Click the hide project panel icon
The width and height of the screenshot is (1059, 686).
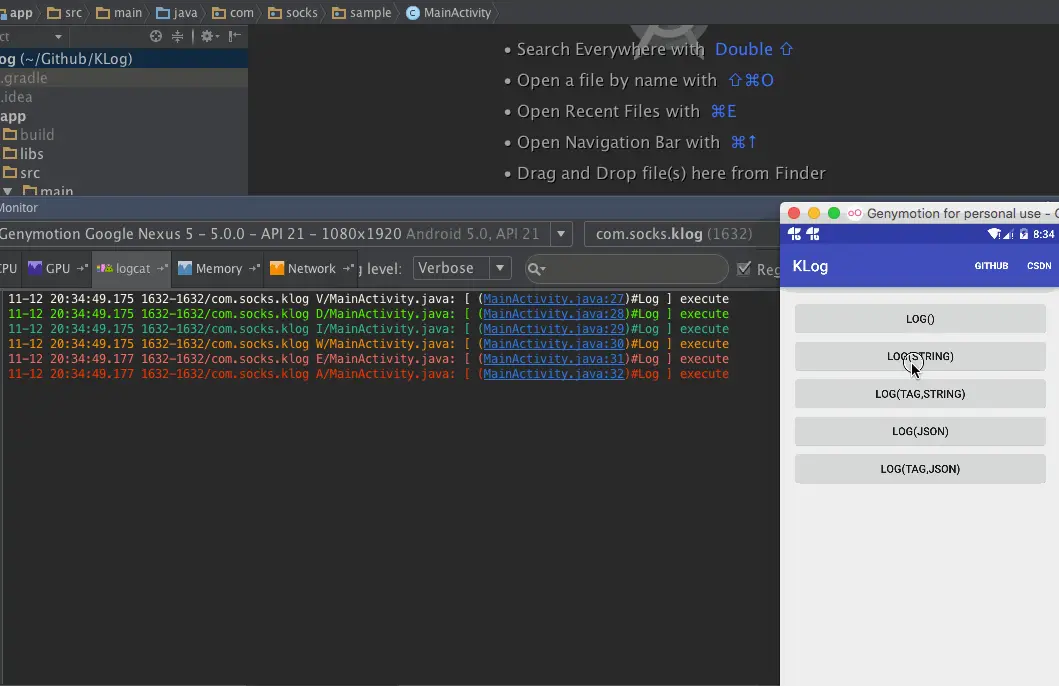tap(234, 36)
